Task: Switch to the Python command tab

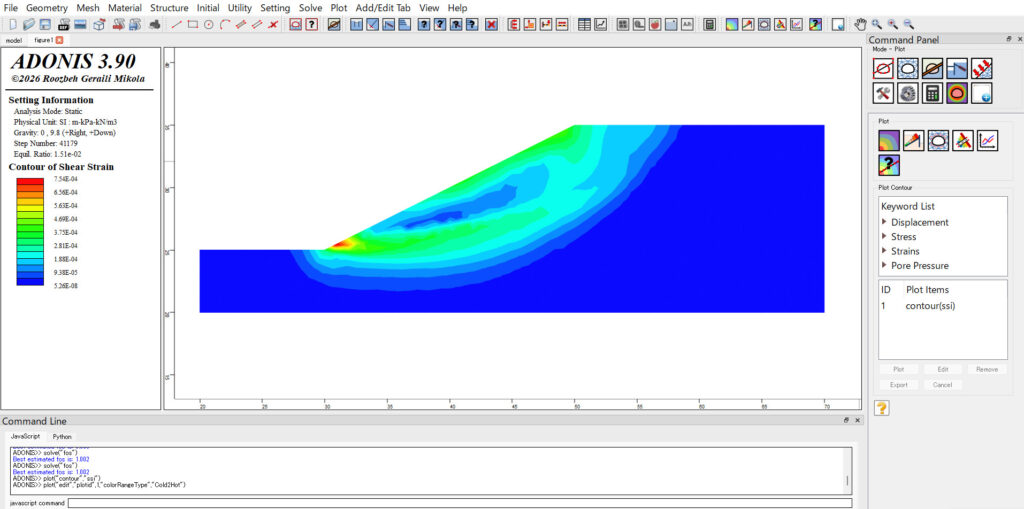Action: point(62,437)
